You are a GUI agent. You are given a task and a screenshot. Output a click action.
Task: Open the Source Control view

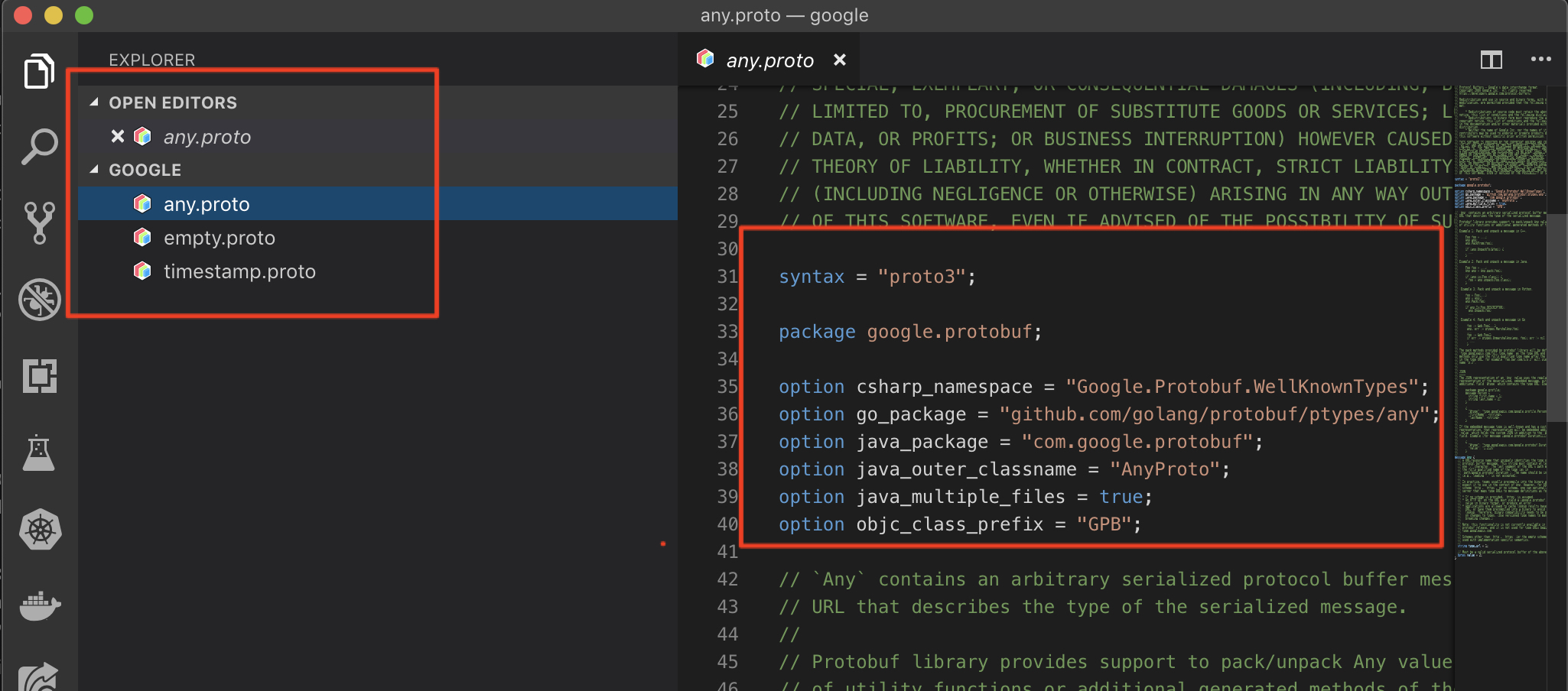click(x=39, y=222)
